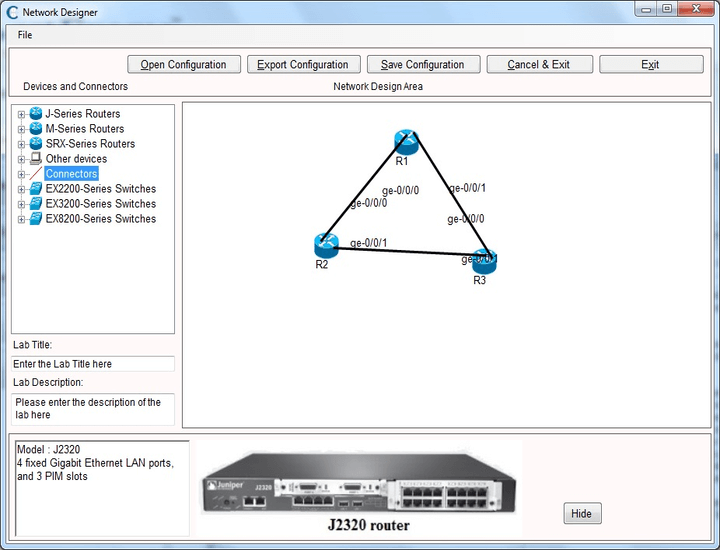This screenshot has height=550, width=720.
Task: Click the J2320 router image
Action: point(359,483)
